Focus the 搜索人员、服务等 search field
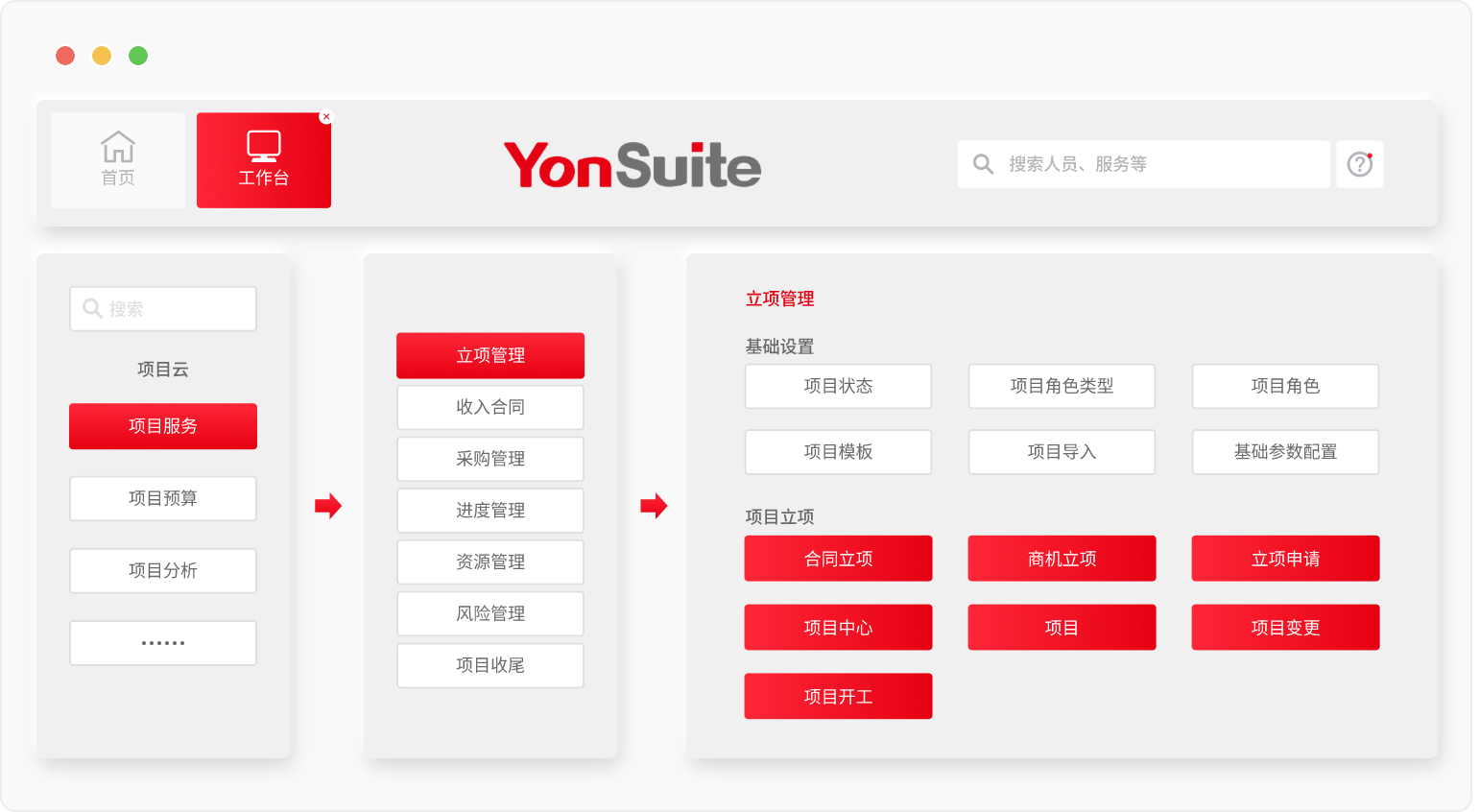The height and width of the screenshot is (812, 1480). click(x=1152, y=164)
